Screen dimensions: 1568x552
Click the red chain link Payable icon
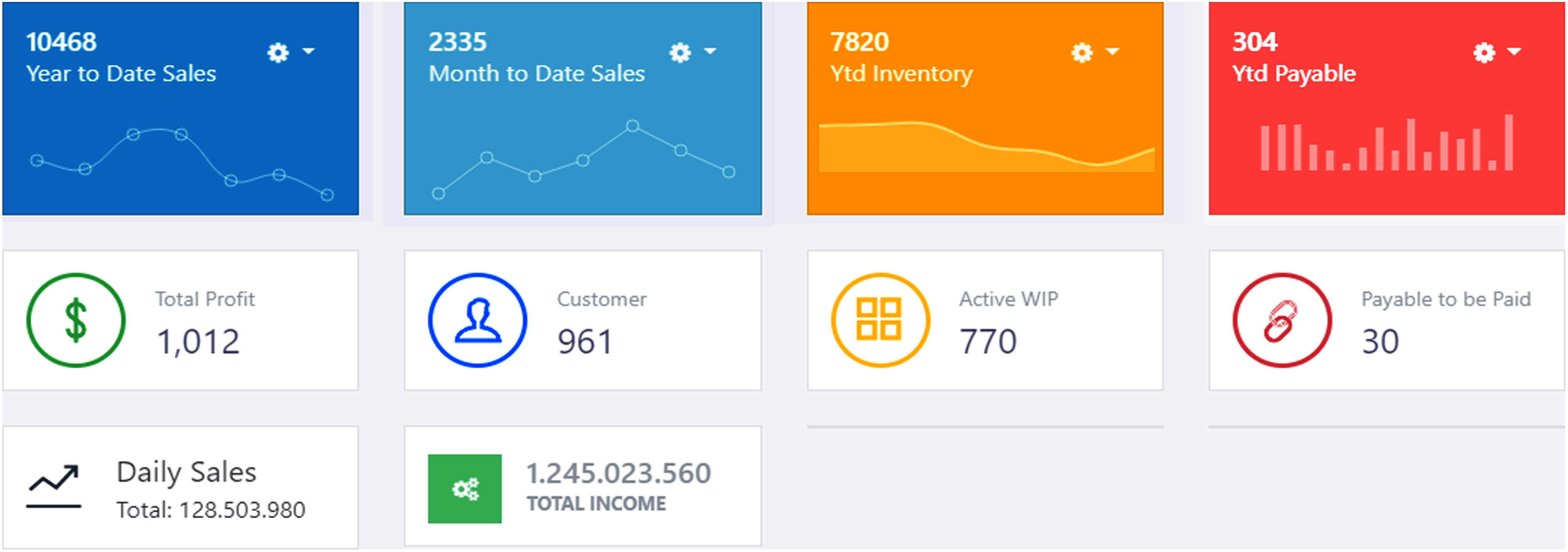[1282, 320]
